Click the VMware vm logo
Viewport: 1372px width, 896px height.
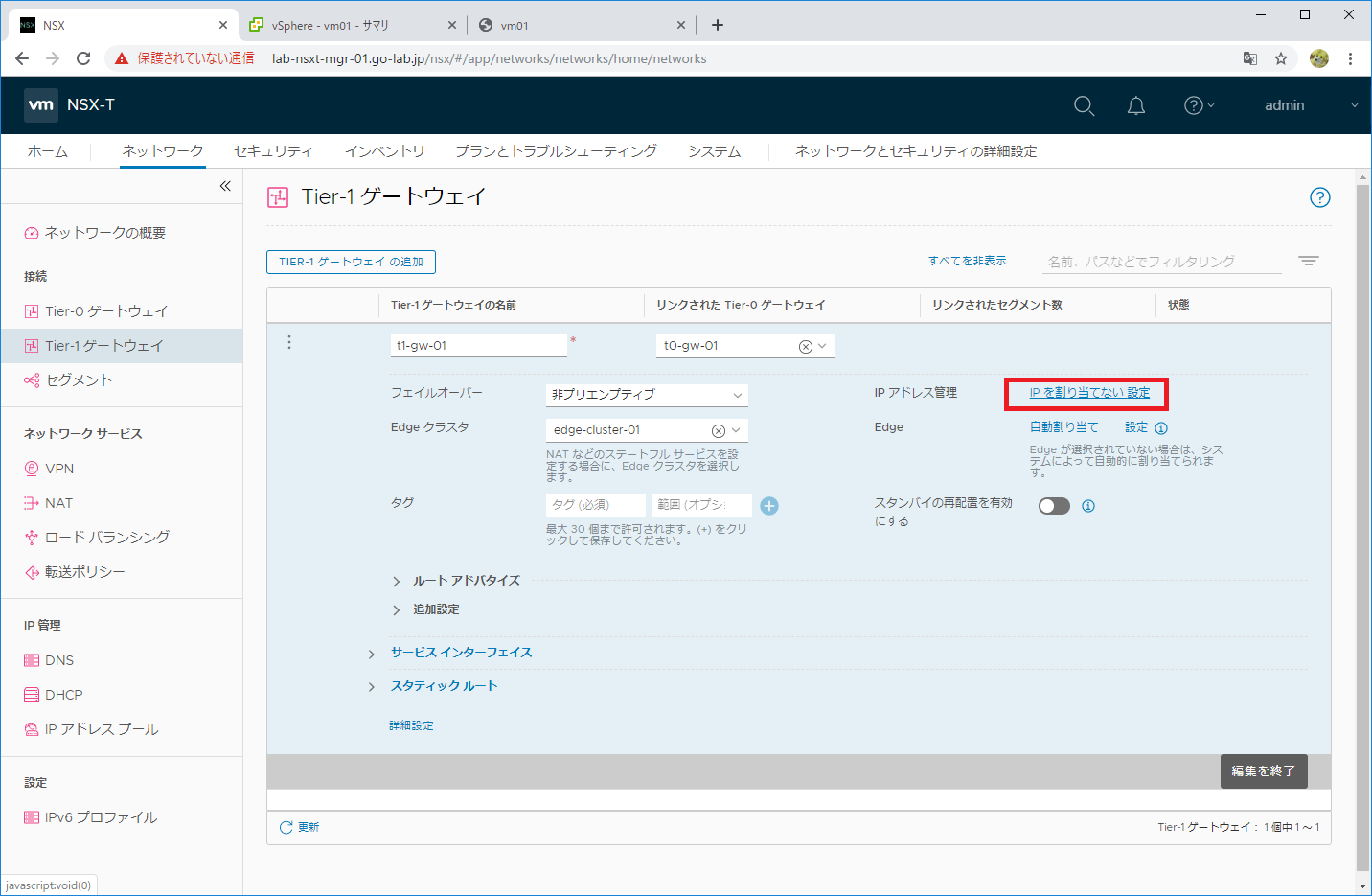click(x=41, y=105)
